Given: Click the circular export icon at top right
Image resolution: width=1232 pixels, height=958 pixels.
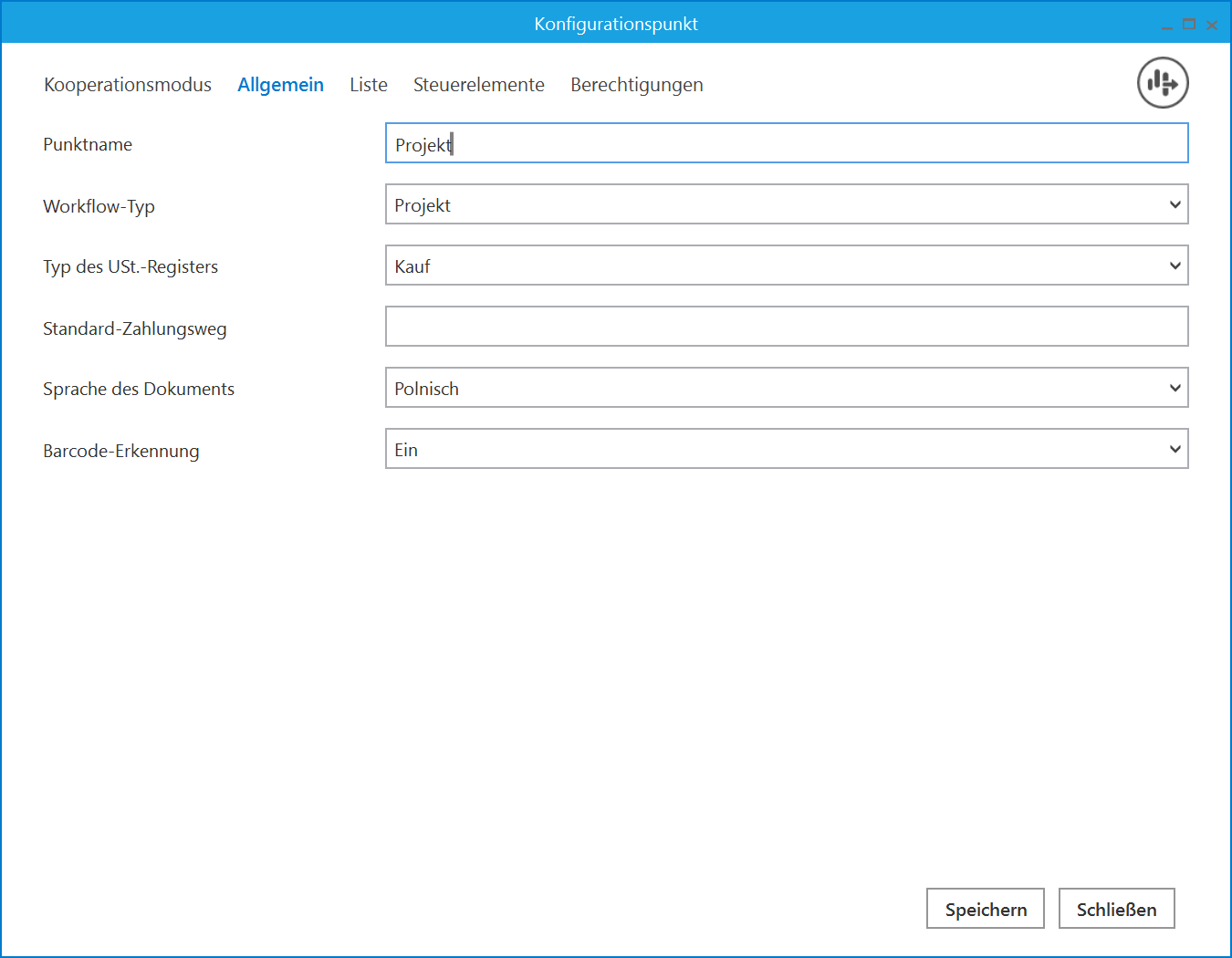Looking at the screenshot, I should coord(1163,83).
